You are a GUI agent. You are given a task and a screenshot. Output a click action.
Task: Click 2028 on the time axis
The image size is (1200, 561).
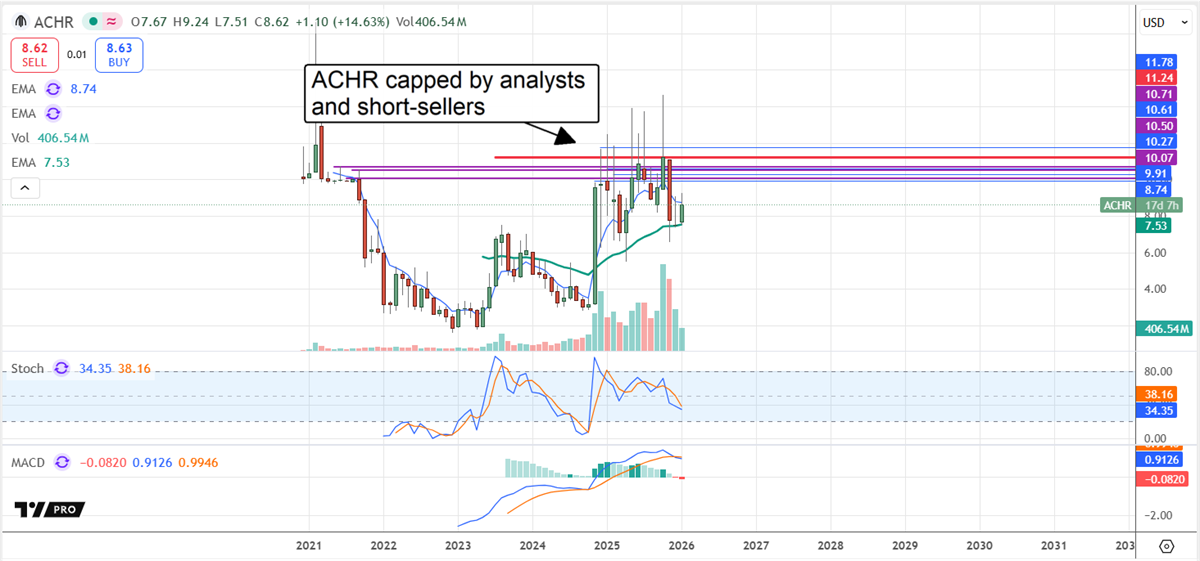831,545
